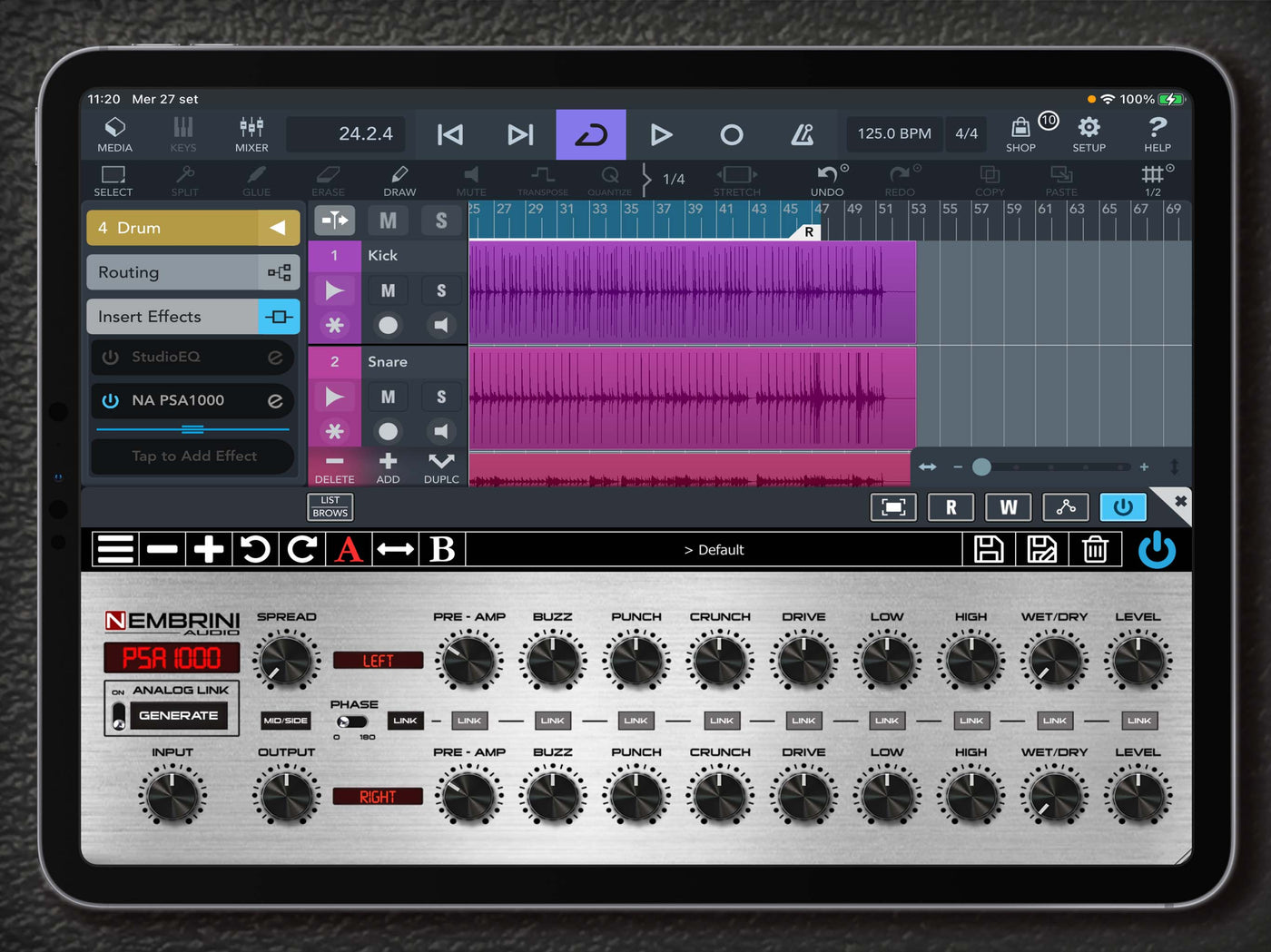Click the 125.0 BPM tempo field
The height and width of the screenshot is (952, 1271).
pyautogui.click(x=894, y=134)
